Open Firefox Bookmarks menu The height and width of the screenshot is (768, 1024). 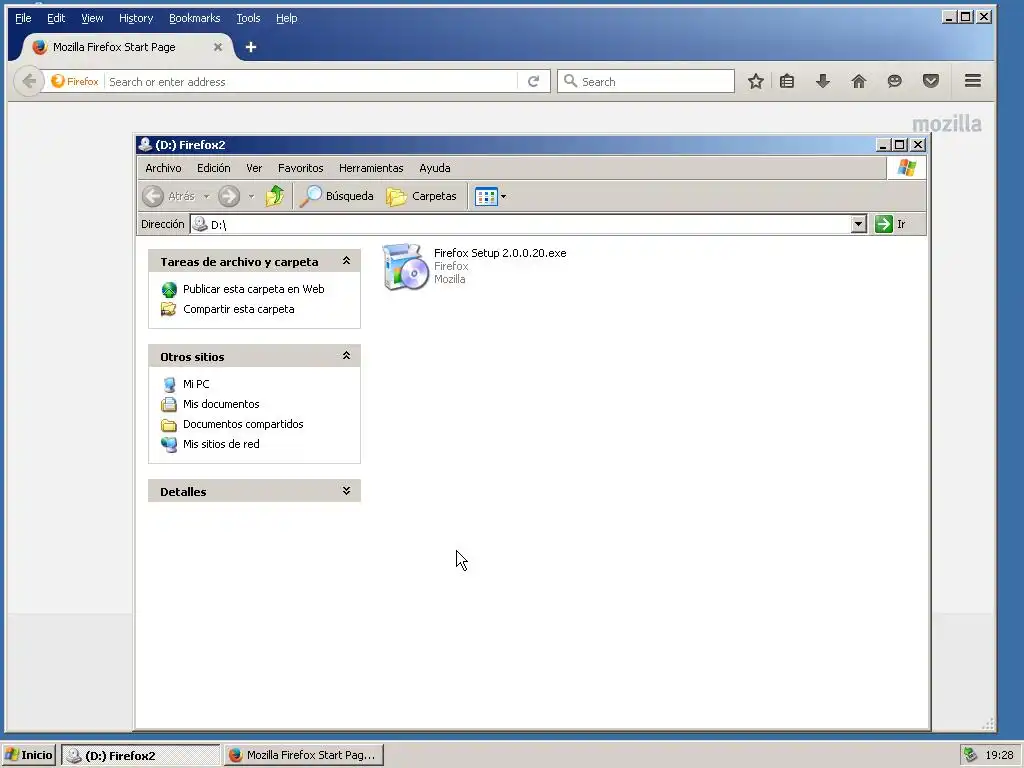pyautogui.click(x=195, y=18)
